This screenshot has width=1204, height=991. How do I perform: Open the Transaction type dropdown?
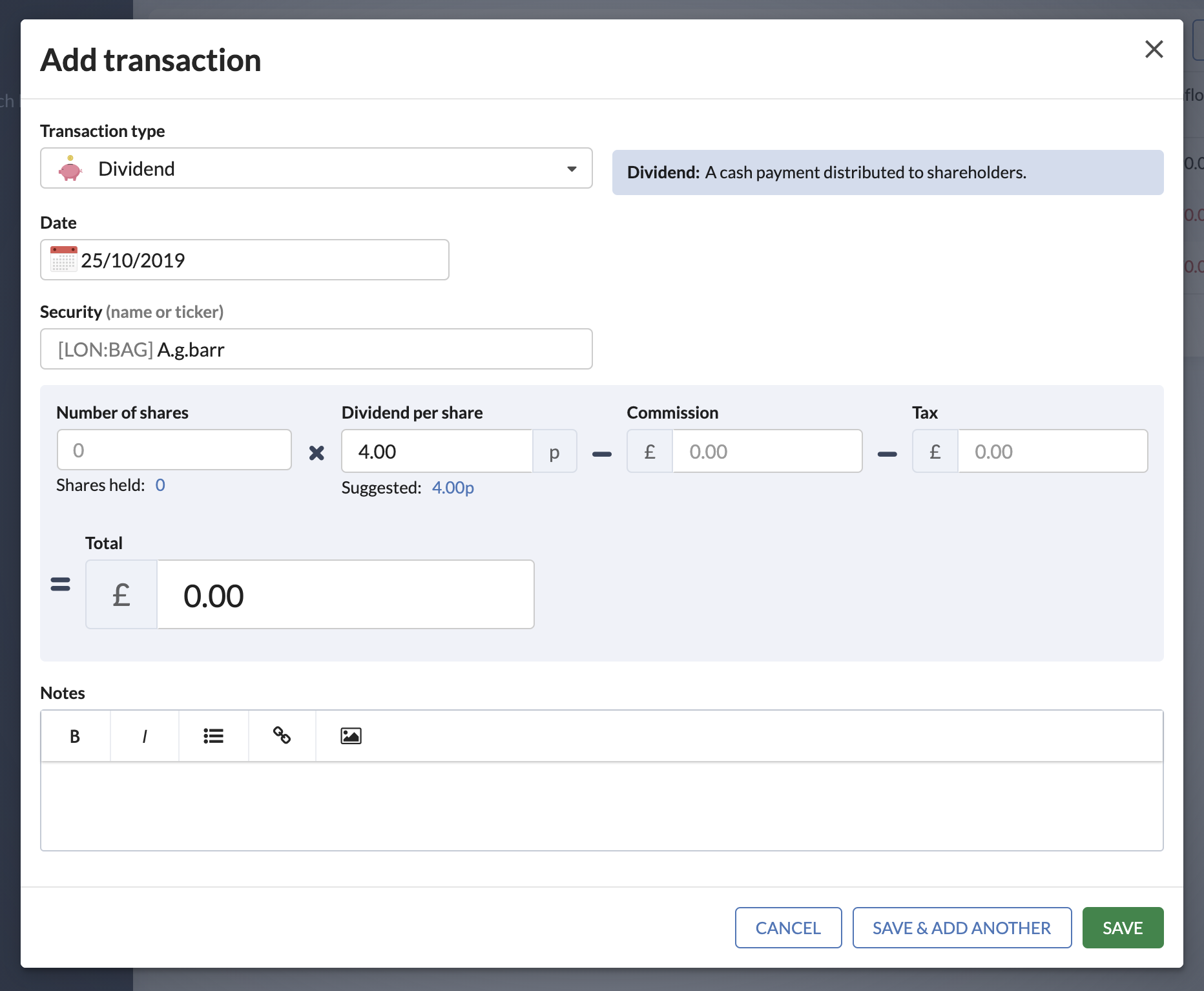(x=317, y=169)
